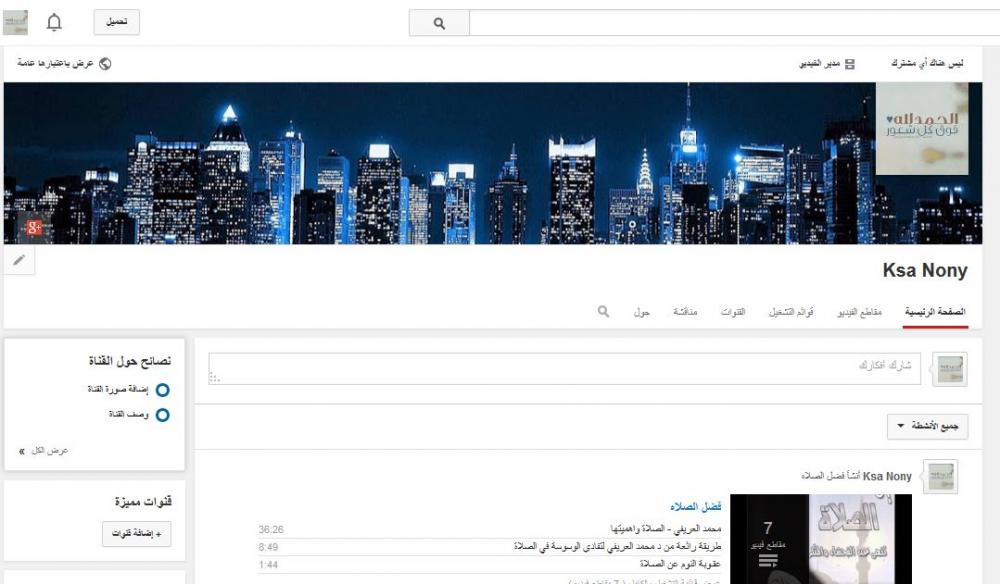Select the وصف القناة circle
The image size is (1000, 584).
pyautogui.click(x=162, y=414)
